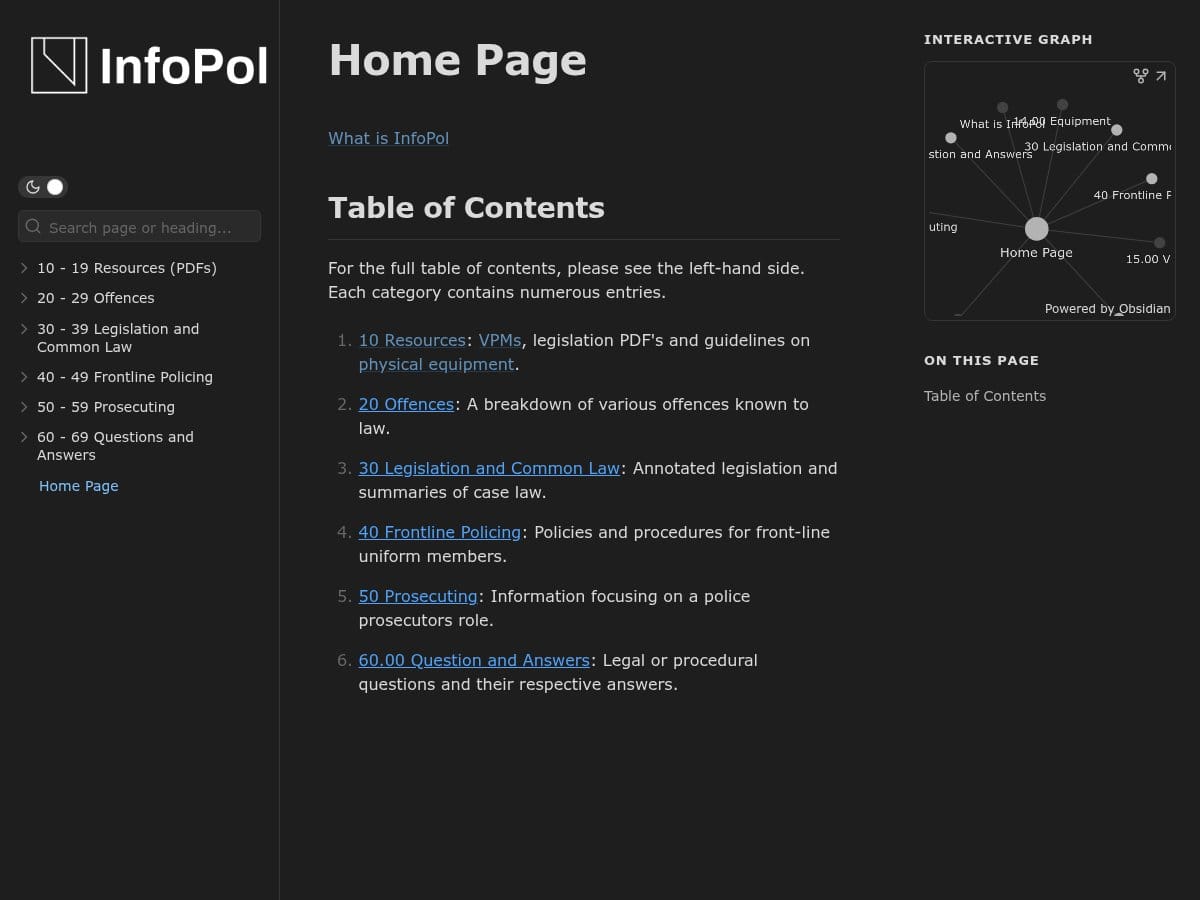Open the physical equipment link
This screenshot has width=1200, height=900.
[x=436, y=364]
